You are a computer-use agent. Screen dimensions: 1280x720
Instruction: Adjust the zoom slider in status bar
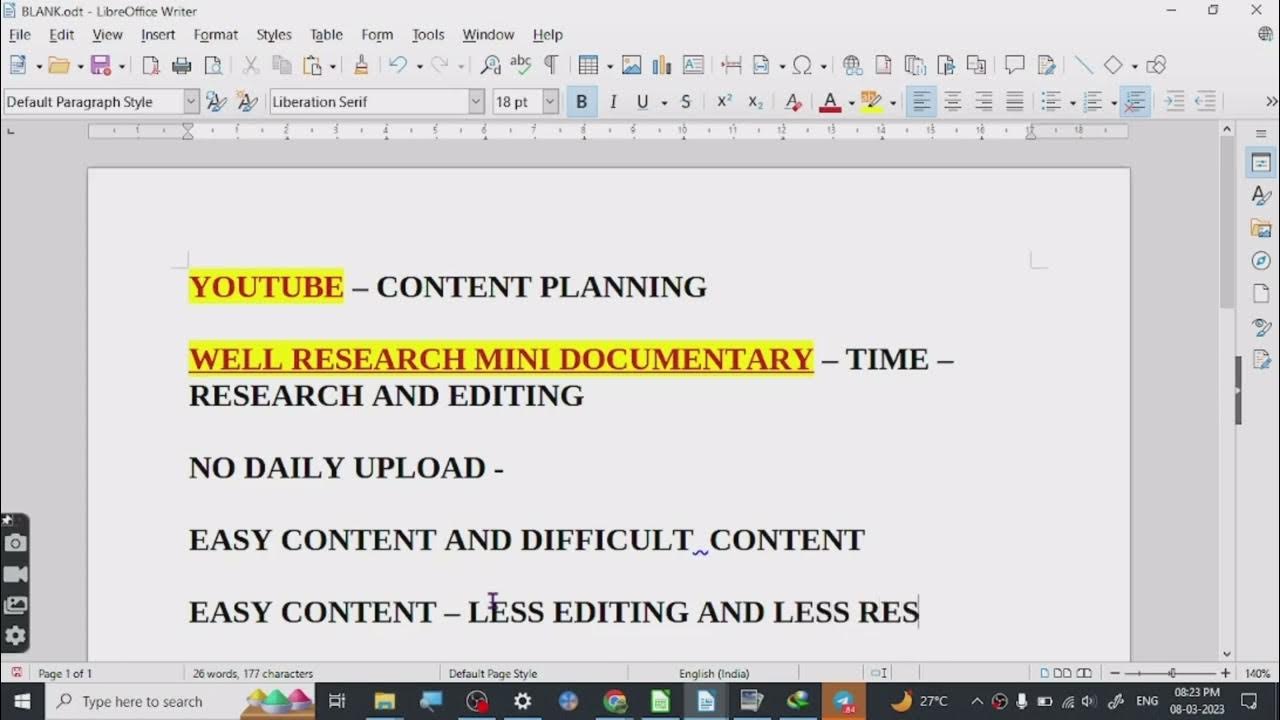click(1171, 673)
